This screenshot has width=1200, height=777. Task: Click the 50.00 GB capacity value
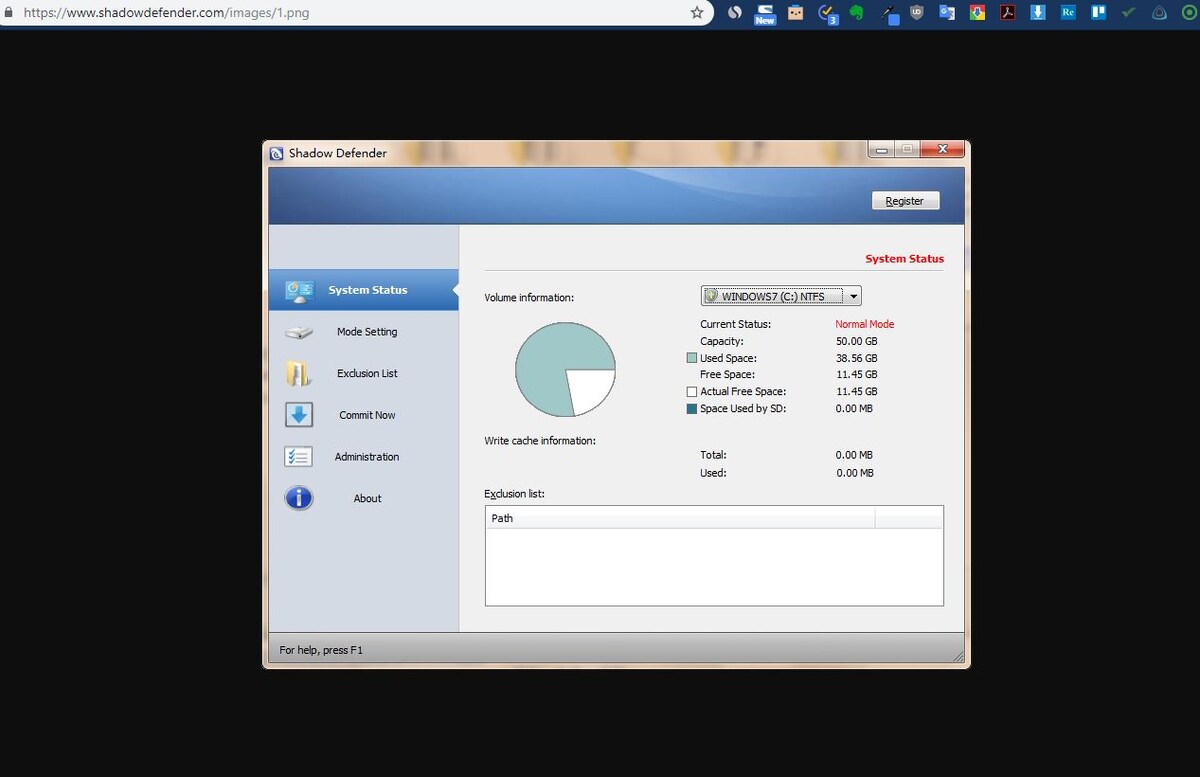coord(857,341)
